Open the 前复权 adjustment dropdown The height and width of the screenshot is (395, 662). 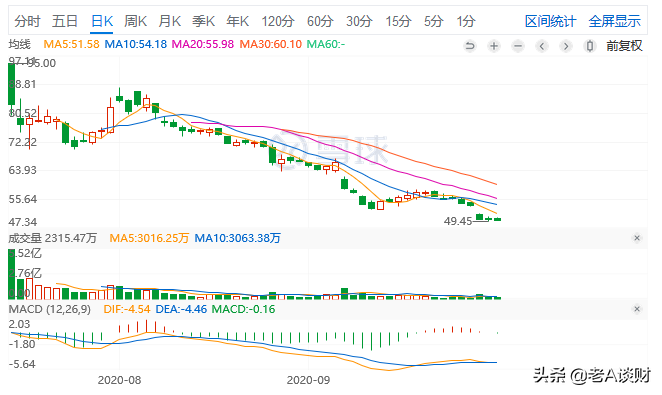(x=624, y=46)
